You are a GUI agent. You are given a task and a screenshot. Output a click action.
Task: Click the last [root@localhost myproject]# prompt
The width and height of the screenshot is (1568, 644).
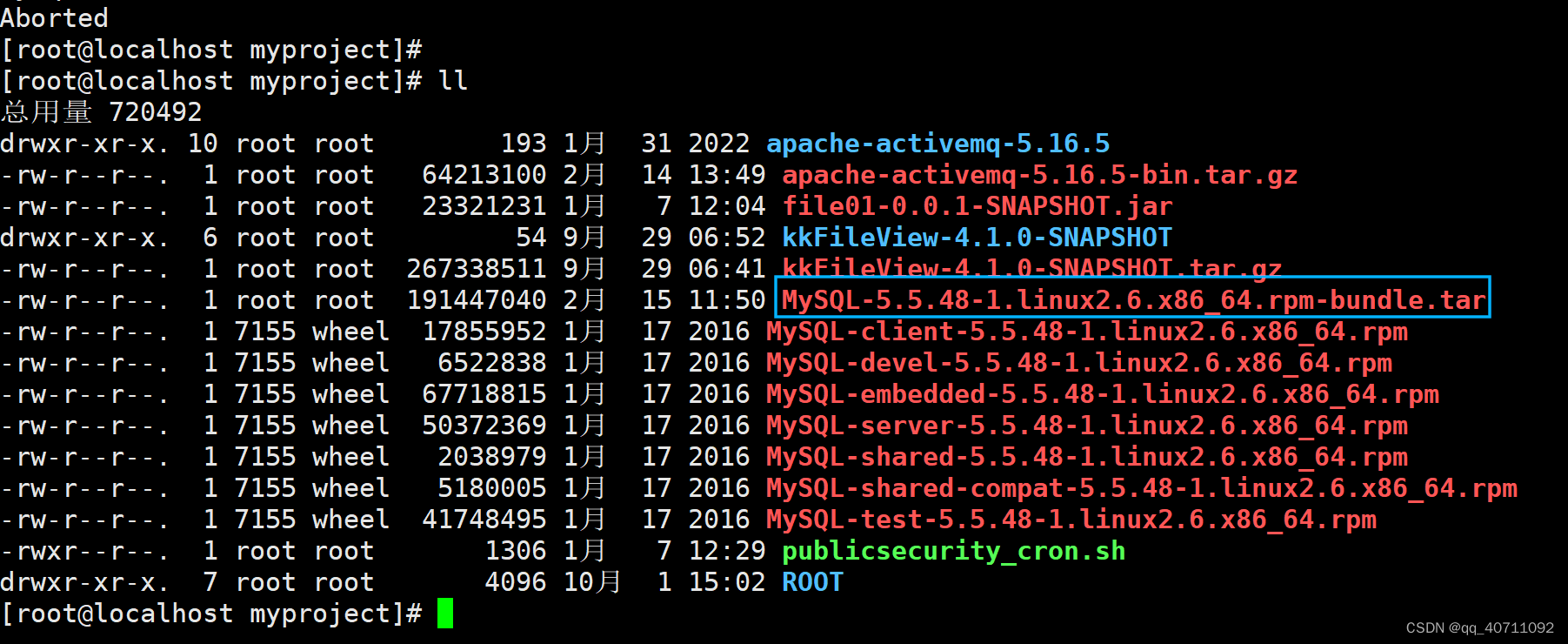[x=211, y=614]
